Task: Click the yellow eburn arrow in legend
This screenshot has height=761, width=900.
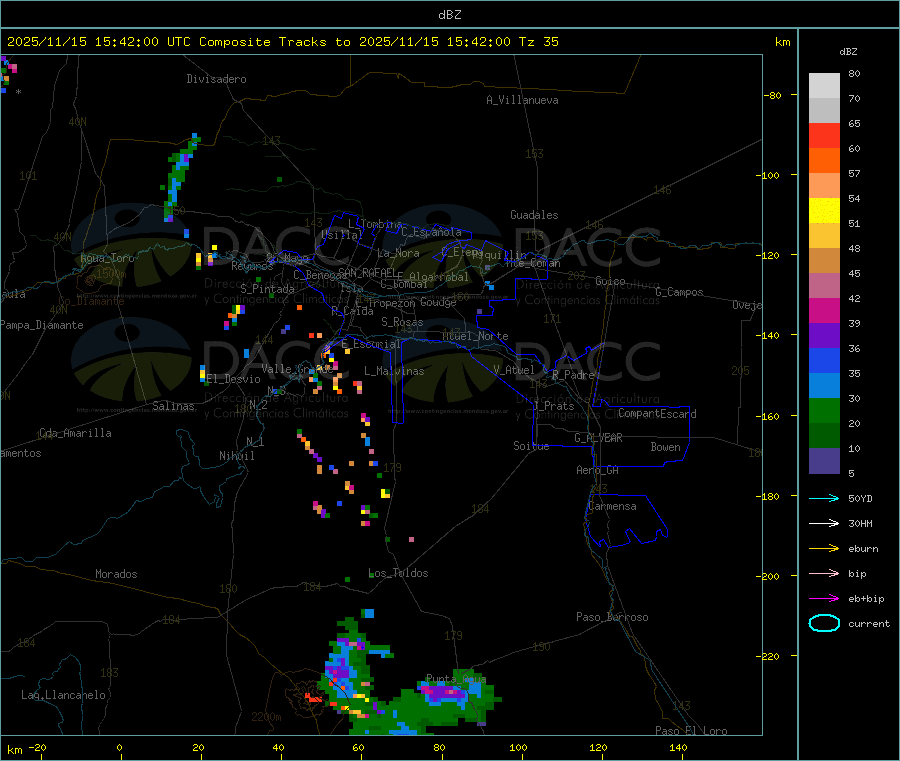Action: pyautogui.click(x=824, y=549)
